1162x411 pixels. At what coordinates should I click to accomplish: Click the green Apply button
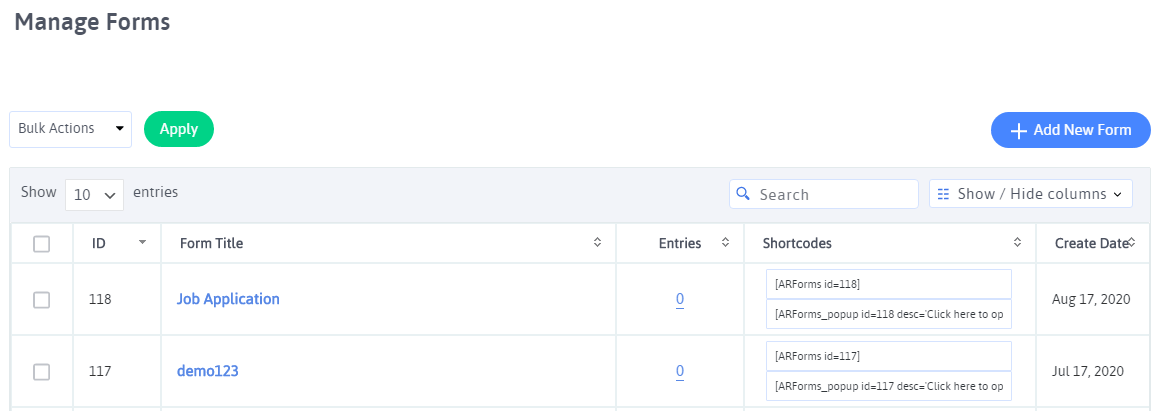click(179, 129)
